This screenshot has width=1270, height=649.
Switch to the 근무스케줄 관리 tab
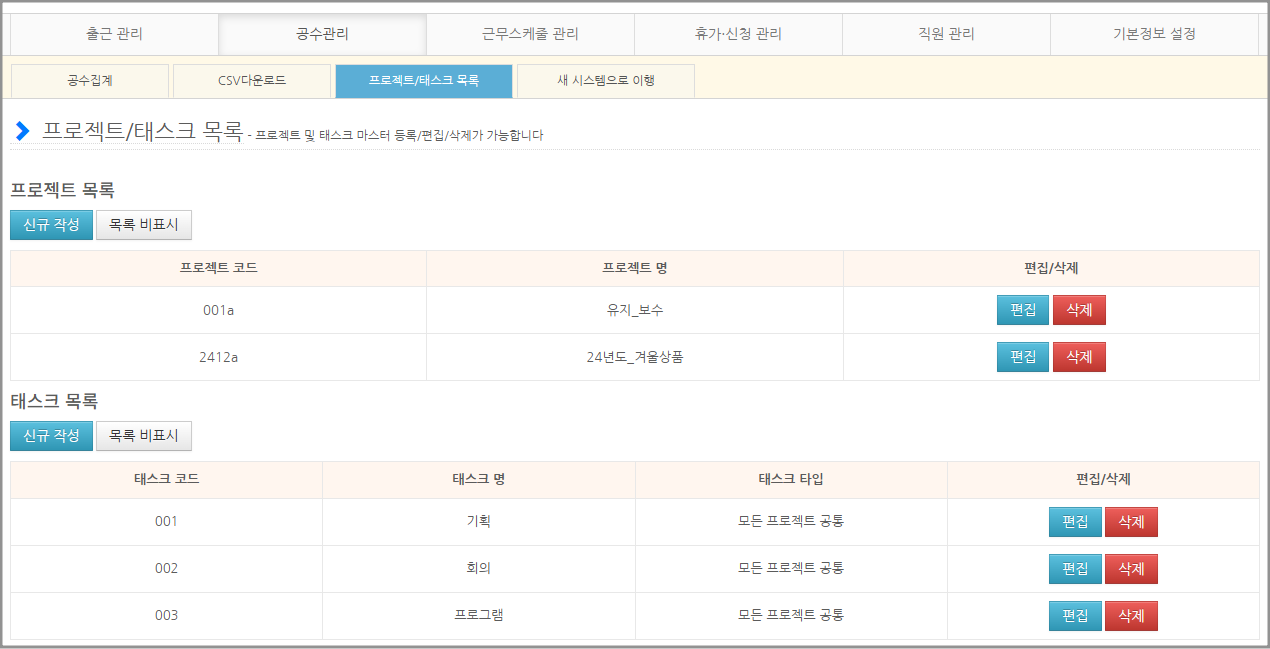[x=530, y=34]
